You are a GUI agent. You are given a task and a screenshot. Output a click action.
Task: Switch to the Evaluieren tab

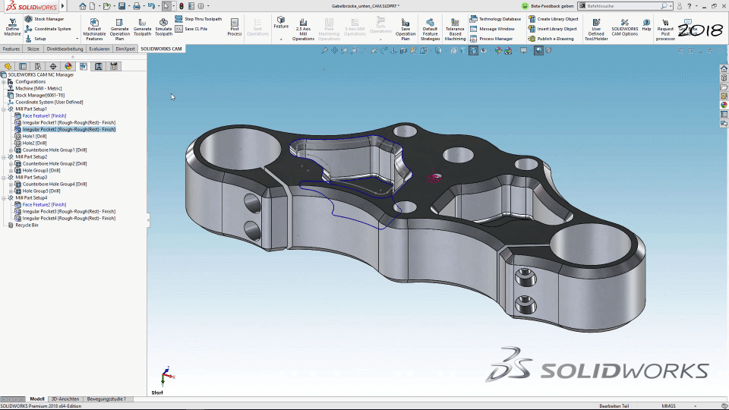[x=99, y=49]
